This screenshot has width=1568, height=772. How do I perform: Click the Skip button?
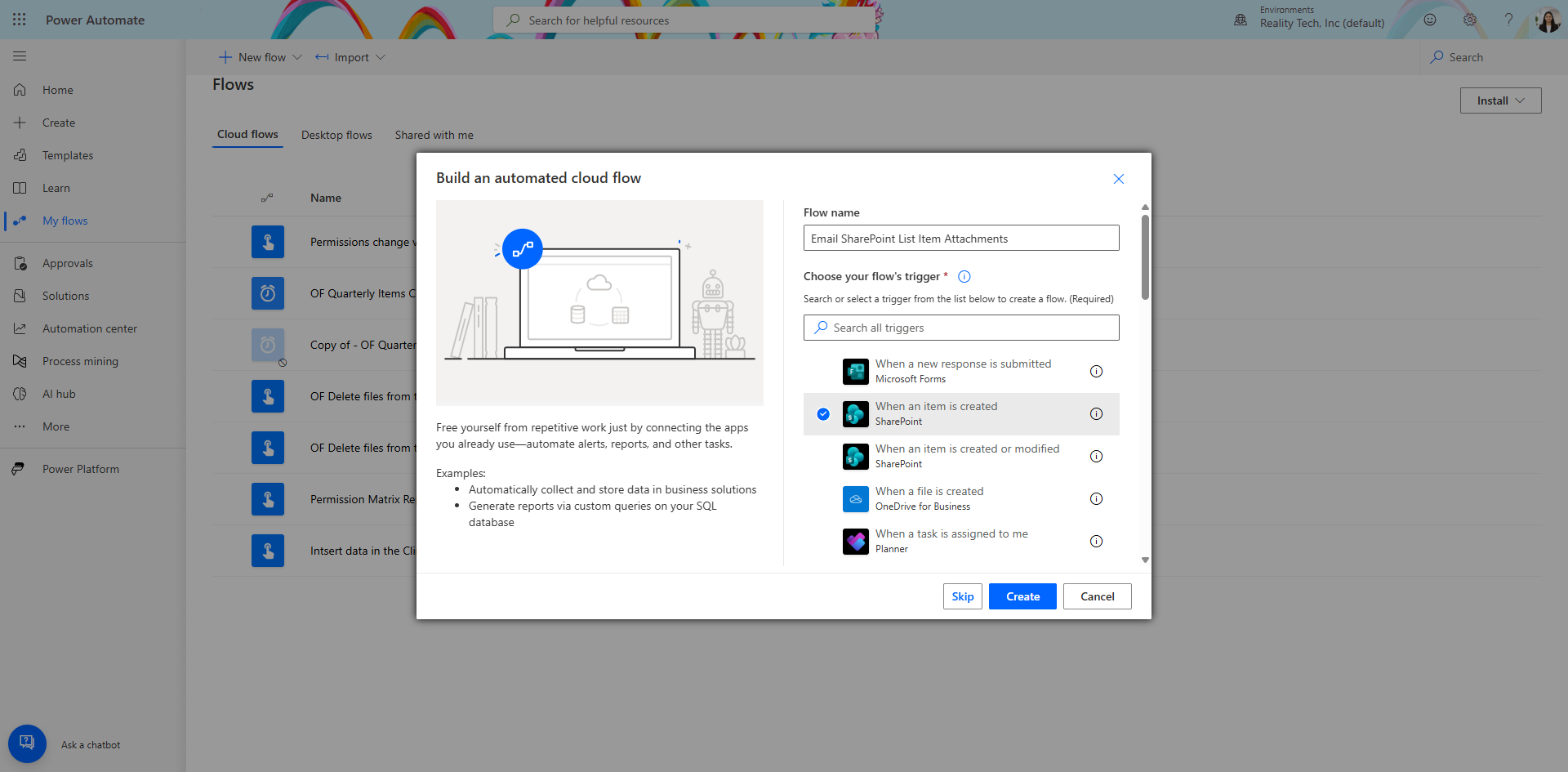[x=962, y=596]
